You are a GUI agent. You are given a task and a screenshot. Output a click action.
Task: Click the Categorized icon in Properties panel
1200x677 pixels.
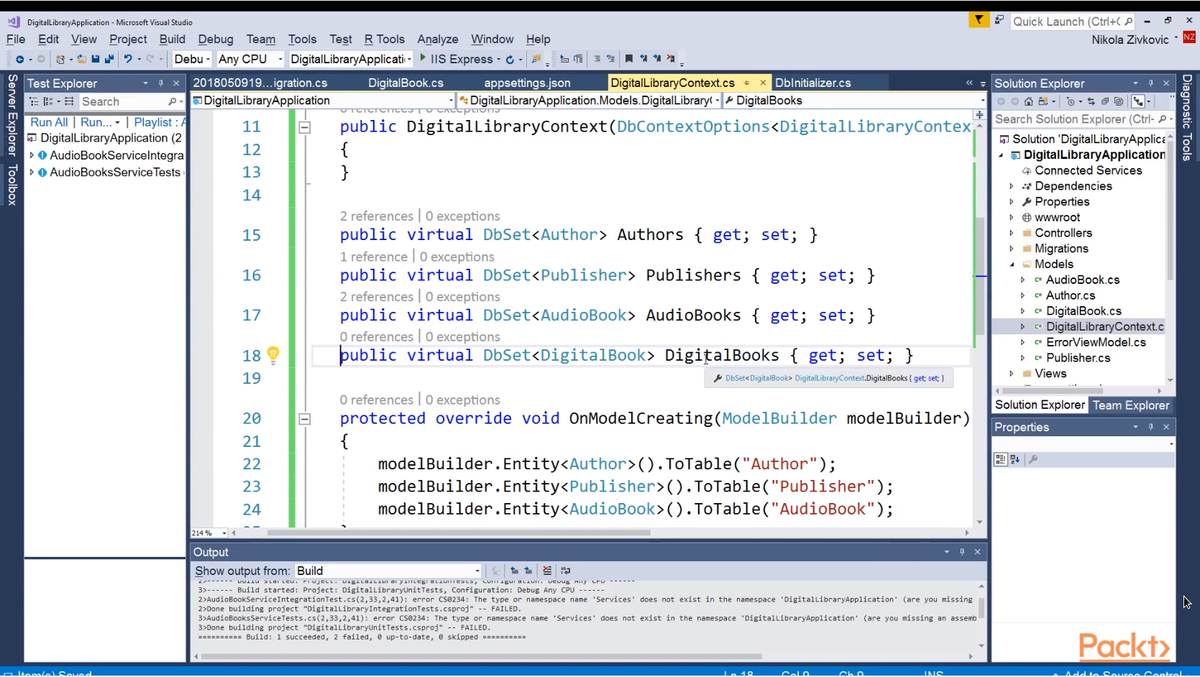1000,459
